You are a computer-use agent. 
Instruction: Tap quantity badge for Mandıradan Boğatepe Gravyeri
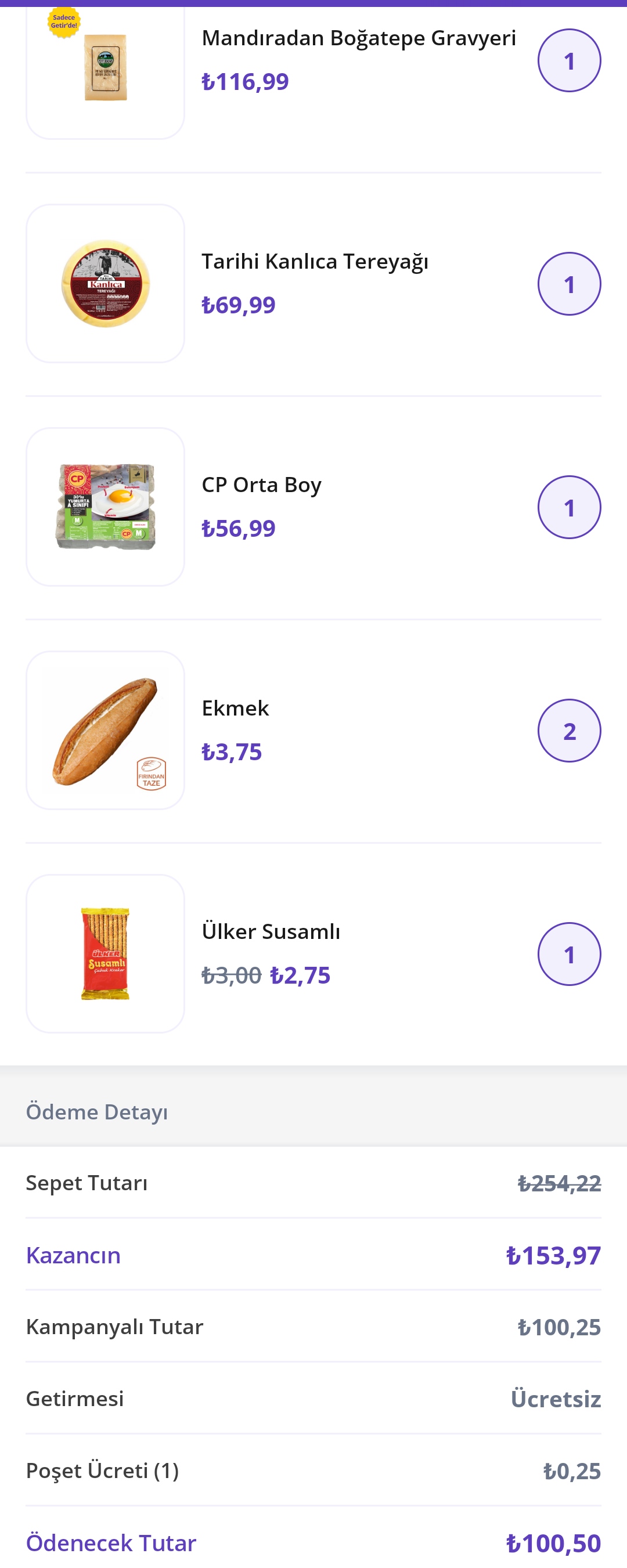click(x=569, y=60)
